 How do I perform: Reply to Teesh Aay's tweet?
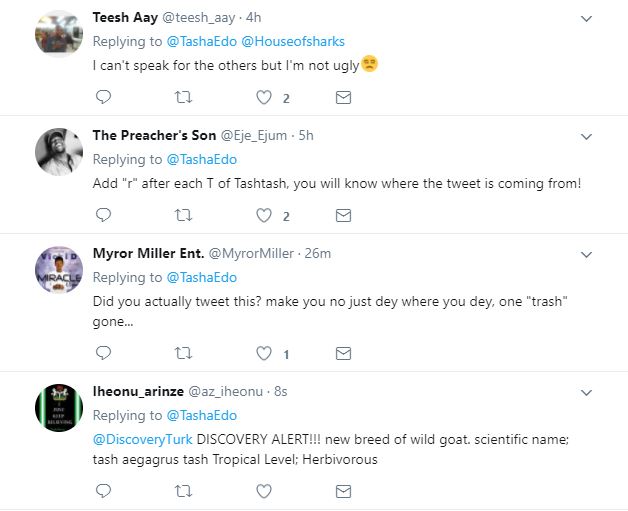(x=103, y=98)
